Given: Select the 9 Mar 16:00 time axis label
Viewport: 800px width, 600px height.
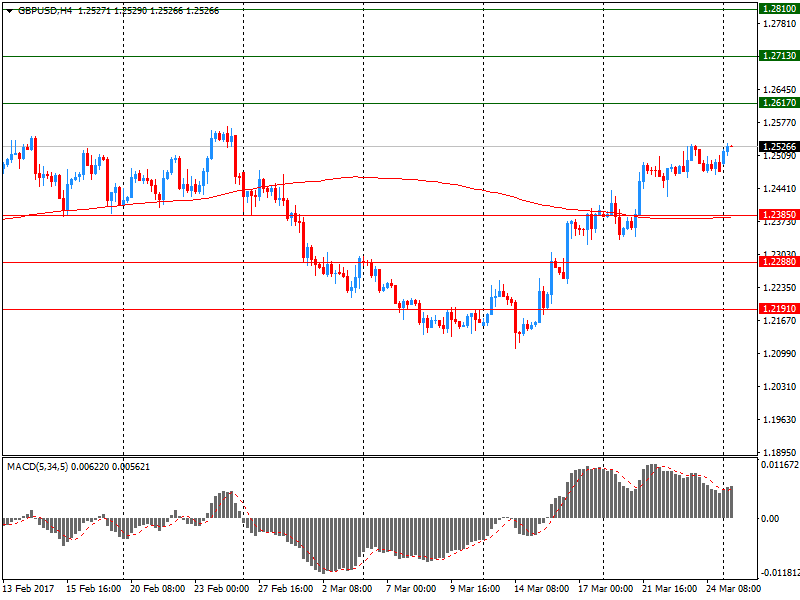Looking at the screenshot, I should click(x=475, y=588).
